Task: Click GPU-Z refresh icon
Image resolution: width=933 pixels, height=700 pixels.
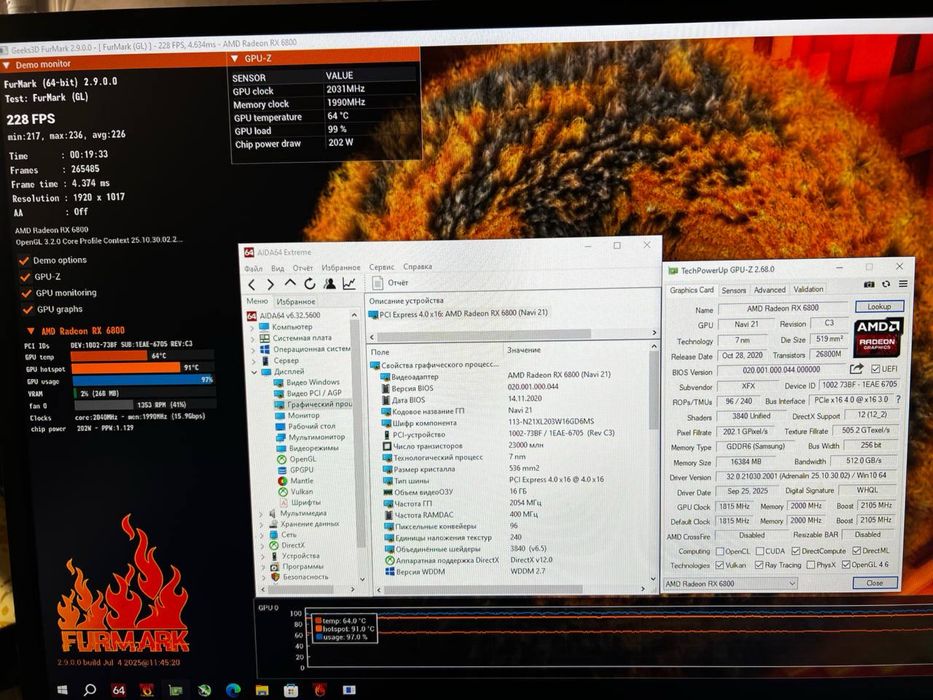Action: tap(886, 285)
